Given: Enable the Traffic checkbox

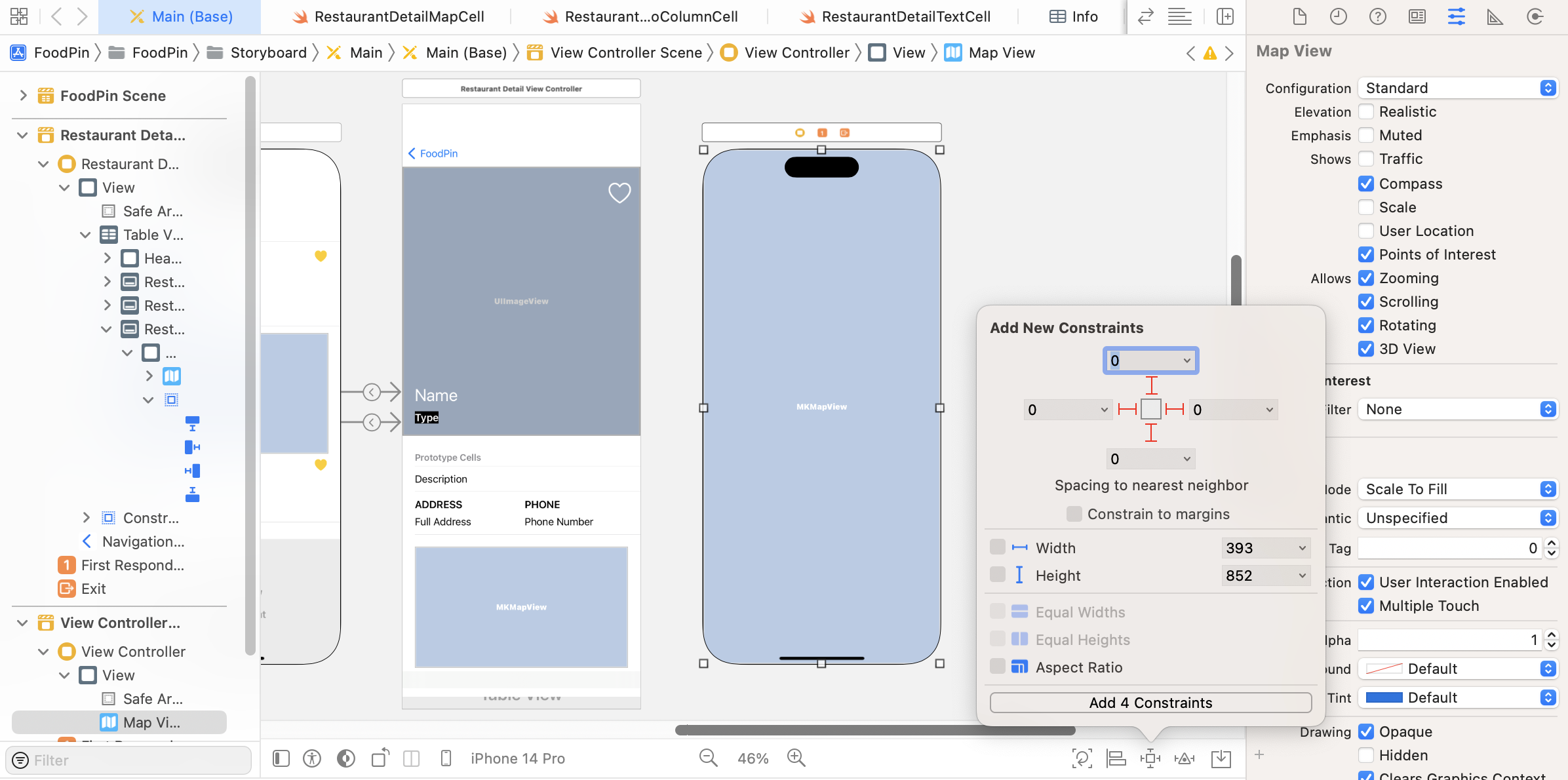Looking at the screenshot, I should pyautogui.click(x=1366, y=159).
